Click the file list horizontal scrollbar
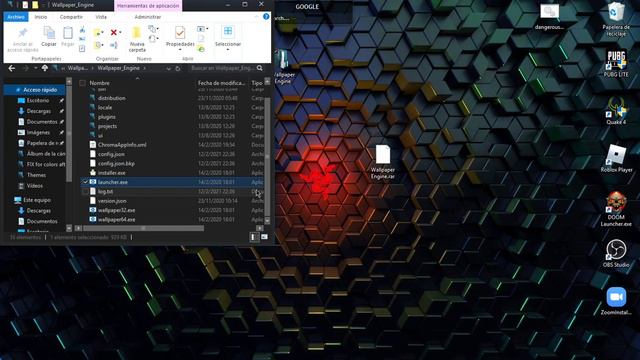This screenshot has height=360, width=640. [x=143, y=228]
